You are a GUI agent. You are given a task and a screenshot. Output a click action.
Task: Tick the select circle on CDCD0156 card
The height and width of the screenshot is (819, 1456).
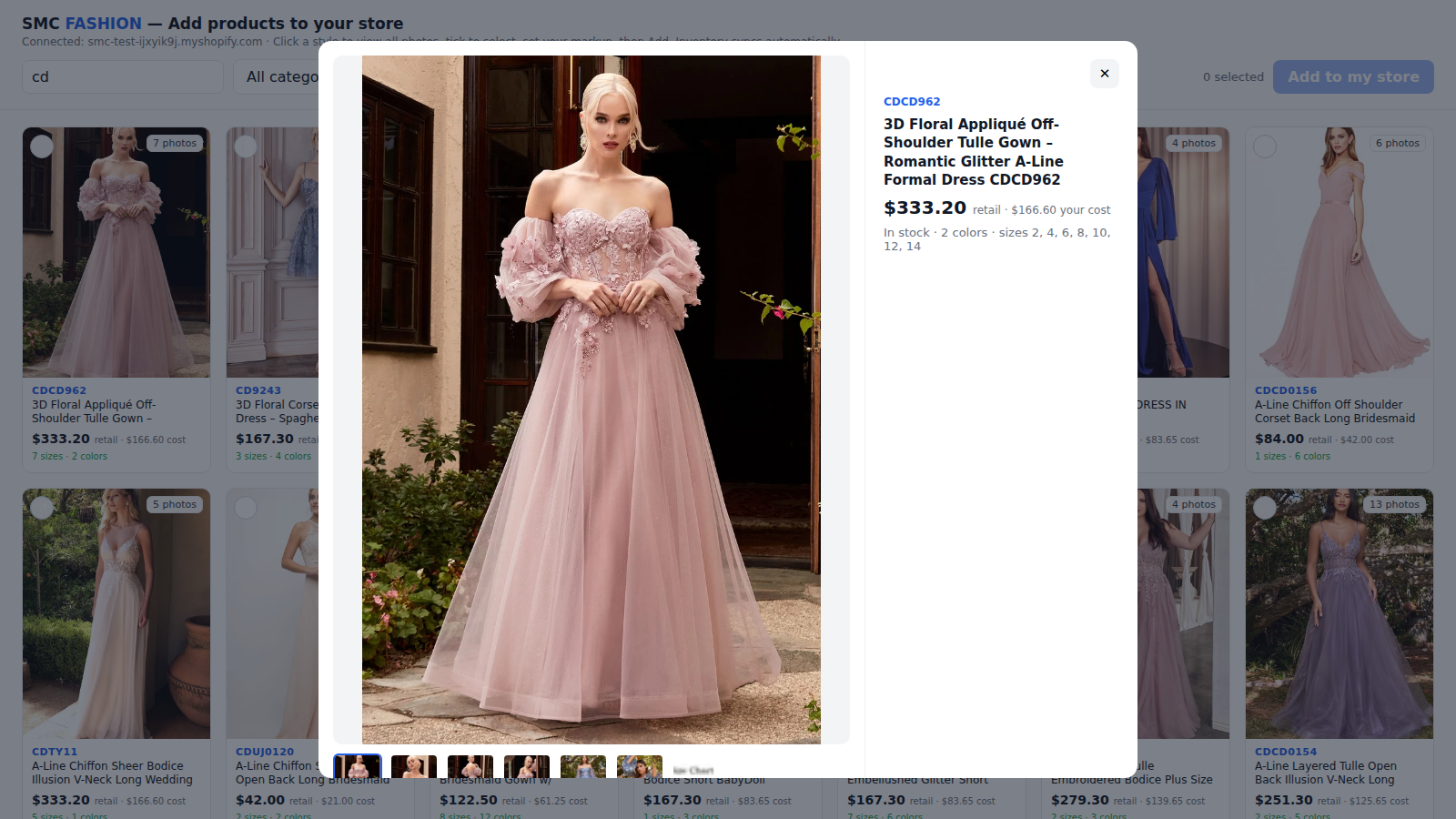pos(1265,146)
